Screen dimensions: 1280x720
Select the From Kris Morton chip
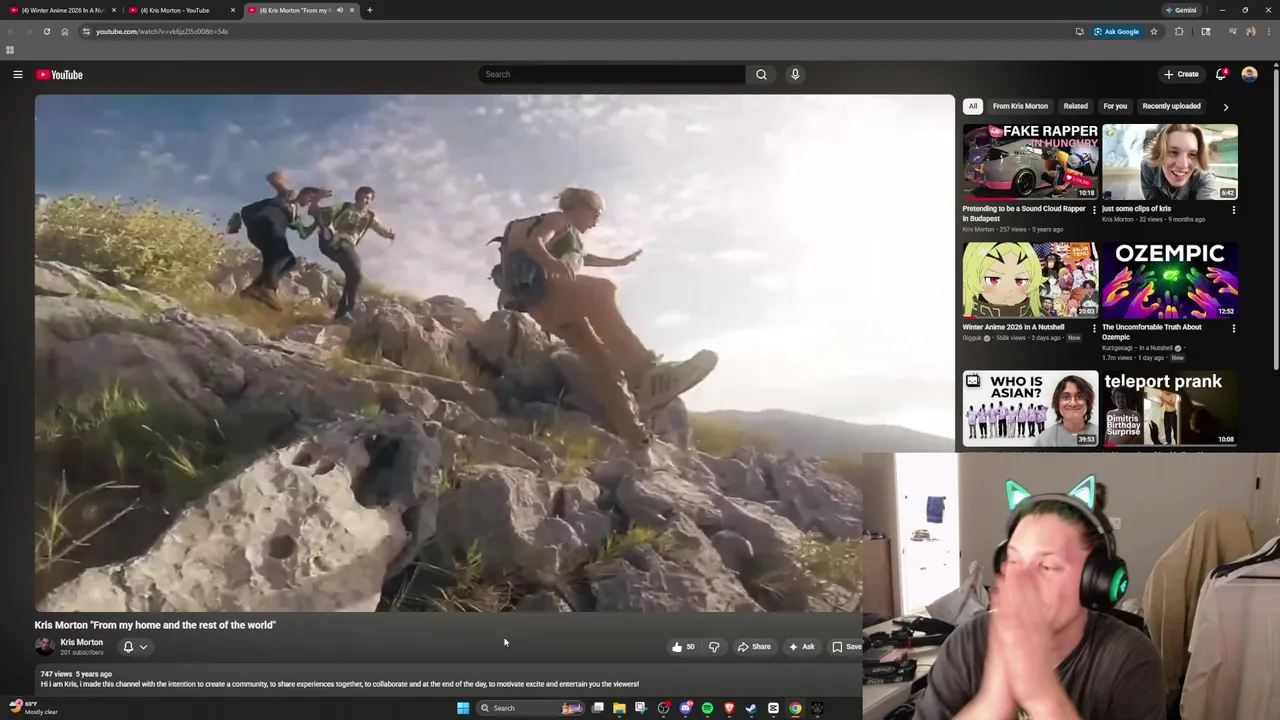pos(1020,106)
